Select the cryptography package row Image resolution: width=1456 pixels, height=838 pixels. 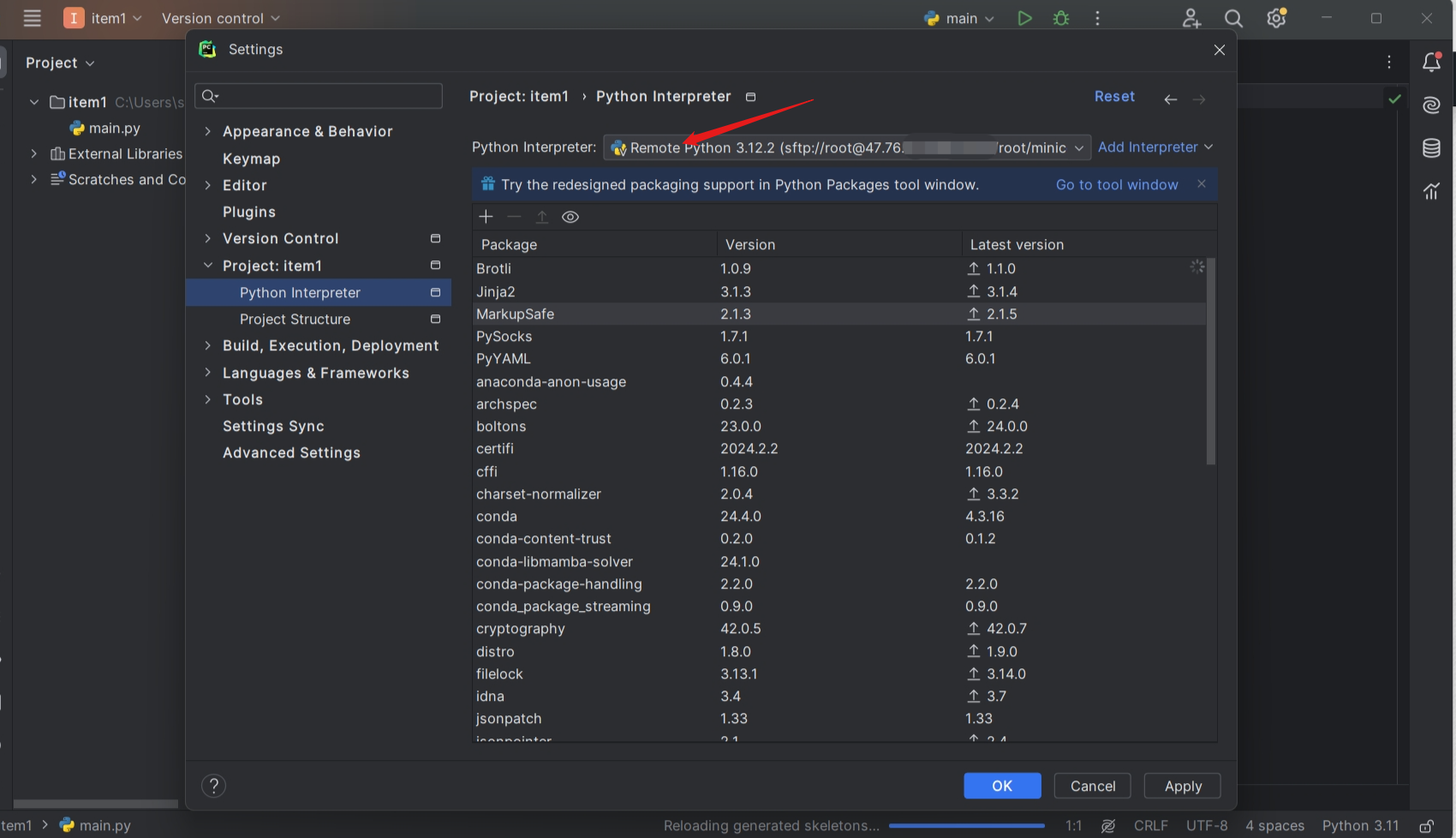(x=839, y=628)
